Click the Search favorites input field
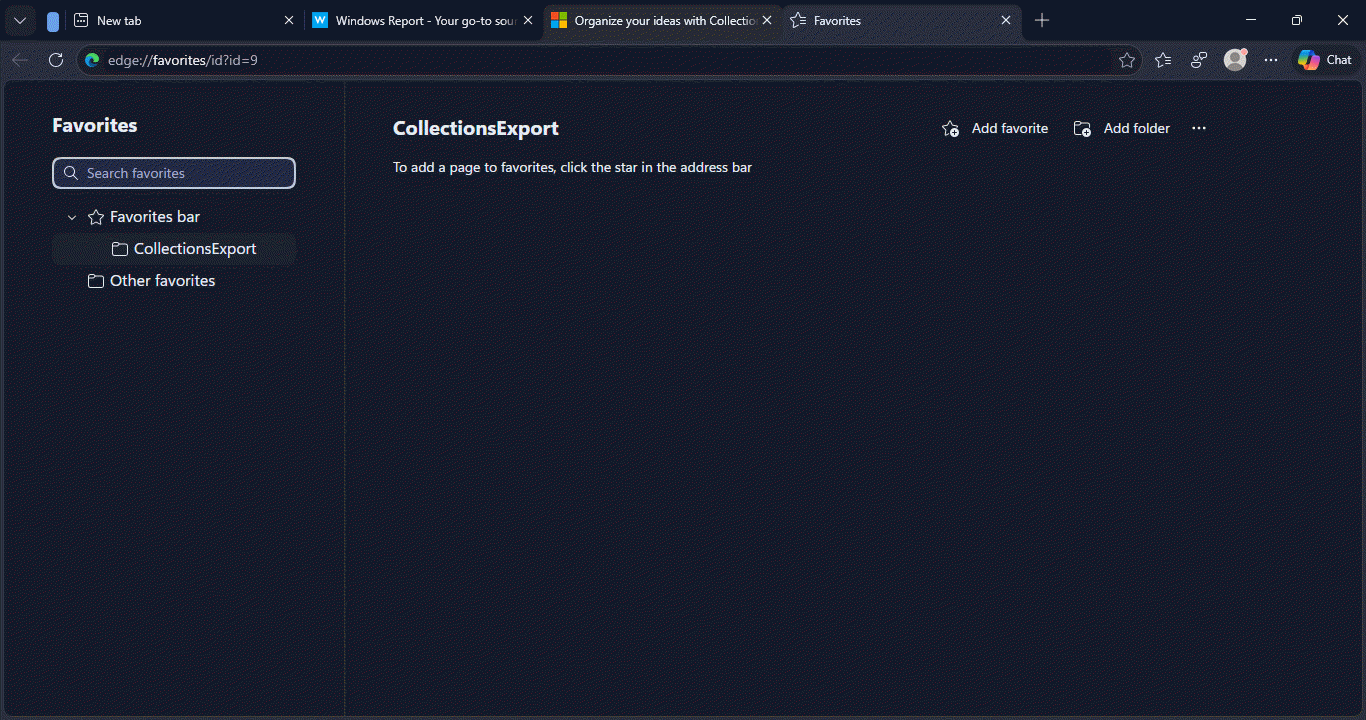1366x720 pixels. (x=174, y=173)
